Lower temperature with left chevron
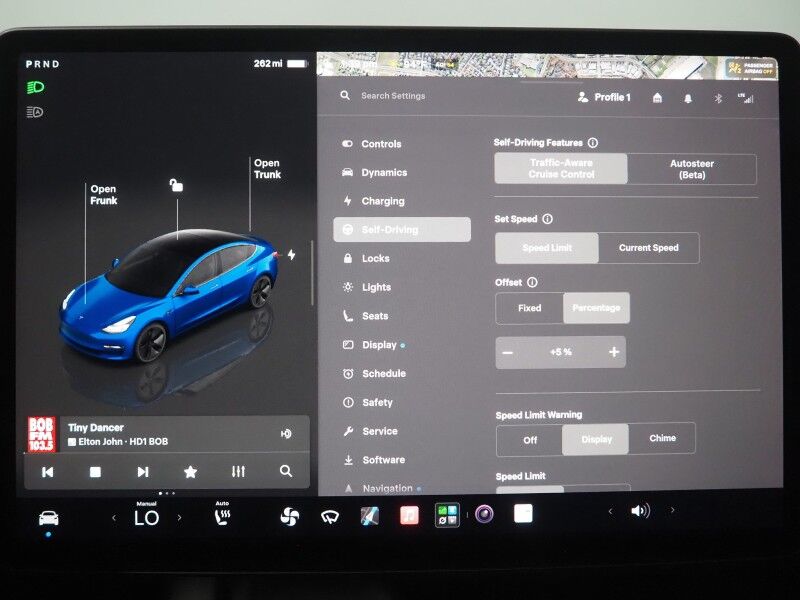The width and height of the screenshot is (800, 600). (114, 518)
